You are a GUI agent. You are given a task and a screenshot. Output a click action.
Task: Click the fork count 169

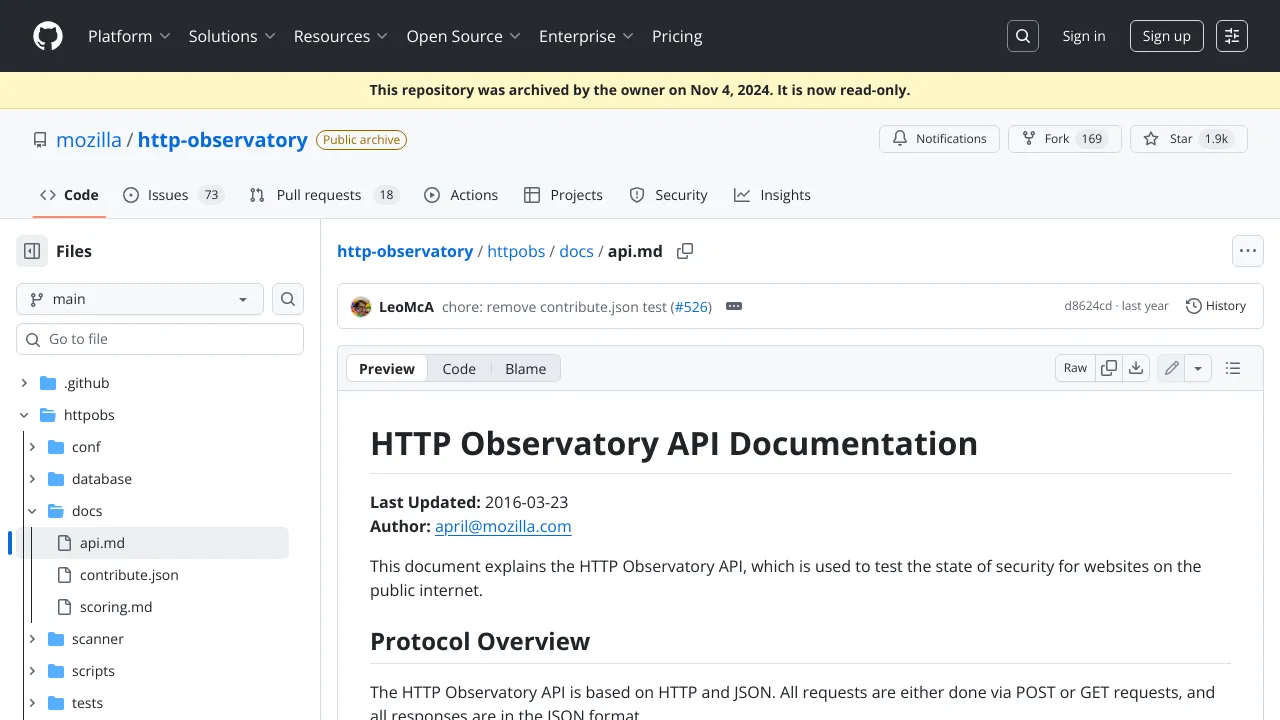tap(1092, 139)
